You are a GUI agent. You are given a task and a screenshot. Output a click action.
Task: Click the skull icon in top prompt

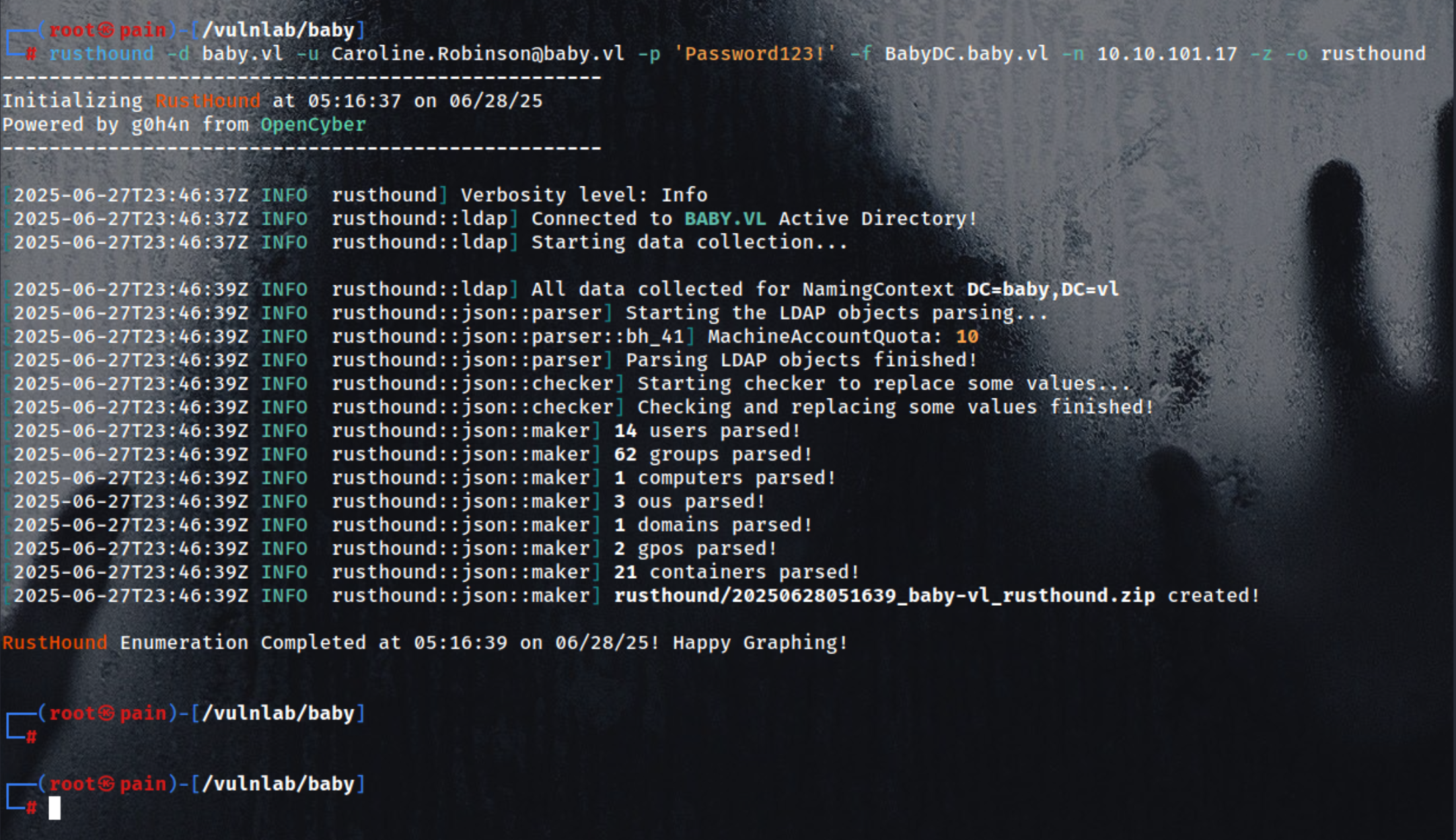tap(106, 30)
